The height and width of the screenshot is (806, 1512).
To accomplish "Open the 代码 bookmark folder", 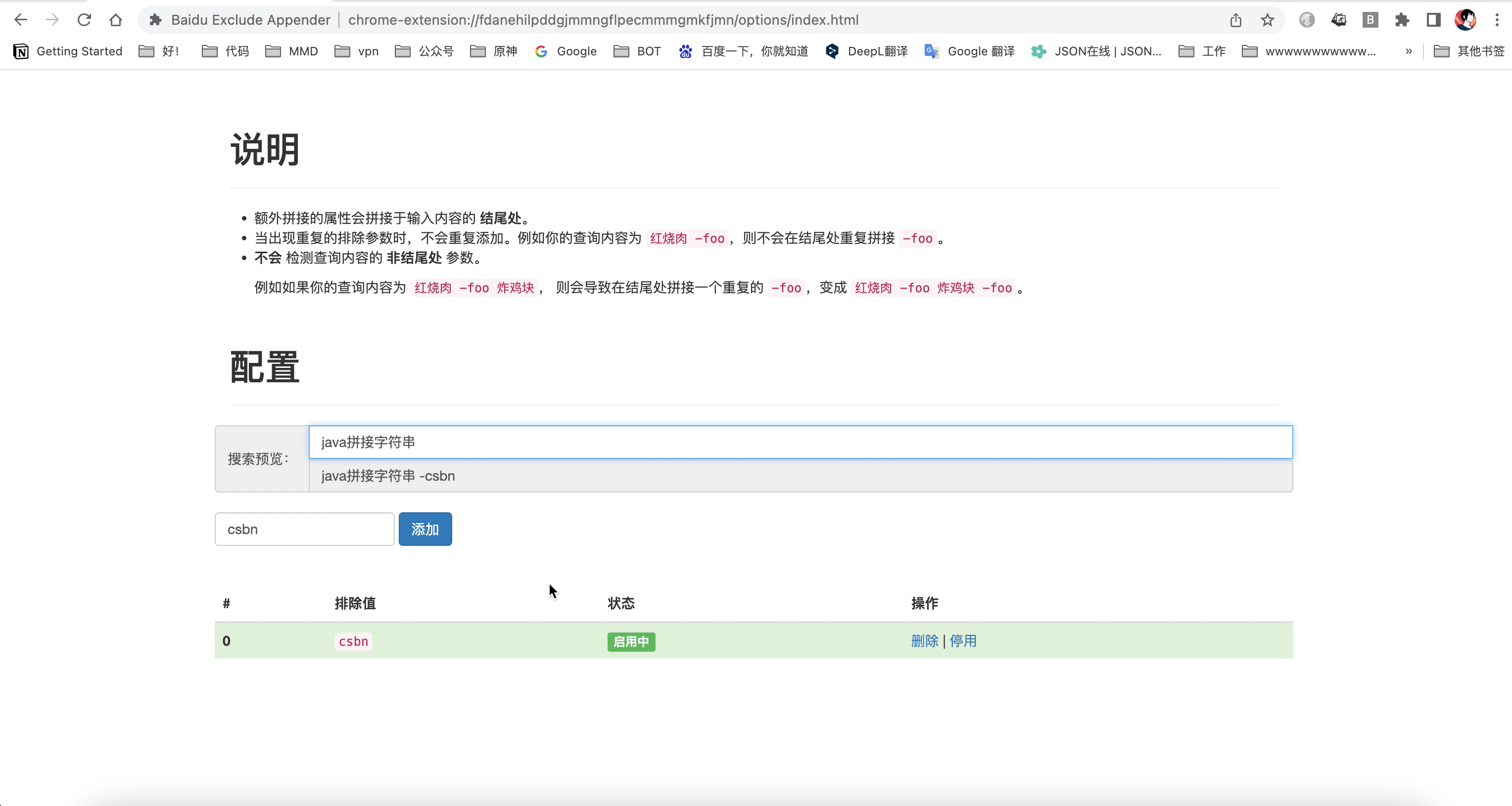I will point(226,51).
